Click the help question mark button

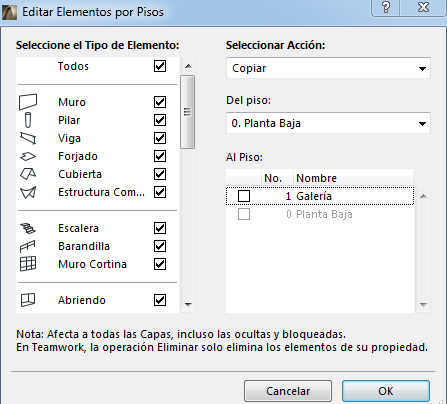click(386, 7)
